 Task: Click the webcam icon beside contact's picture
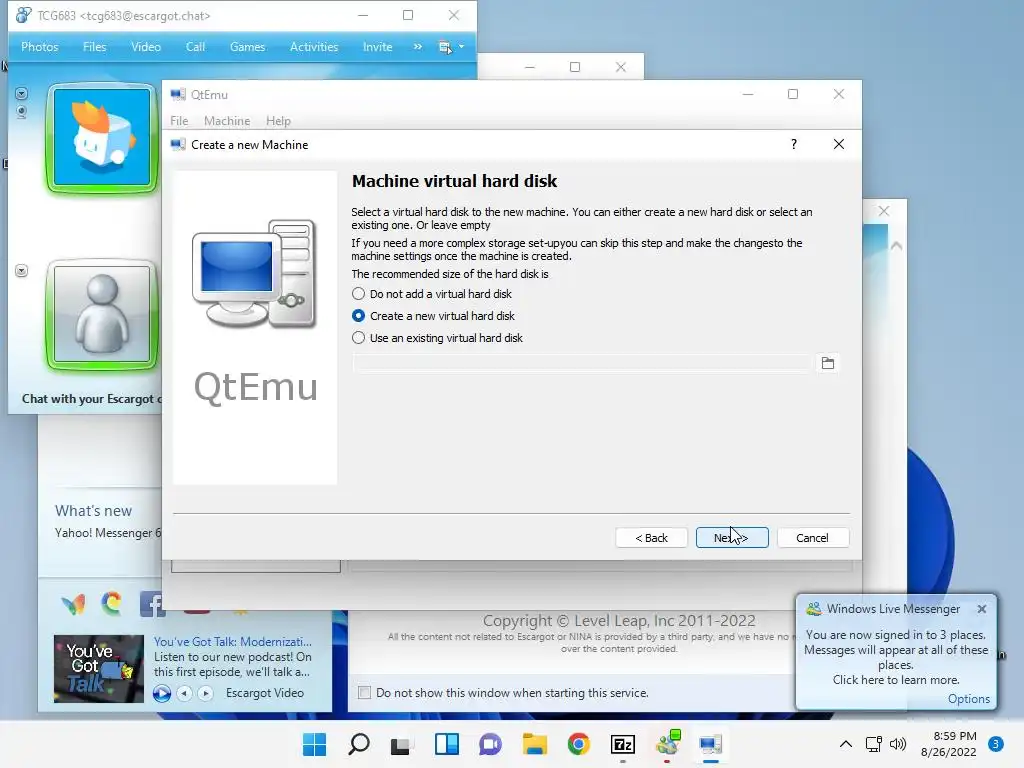22,112
